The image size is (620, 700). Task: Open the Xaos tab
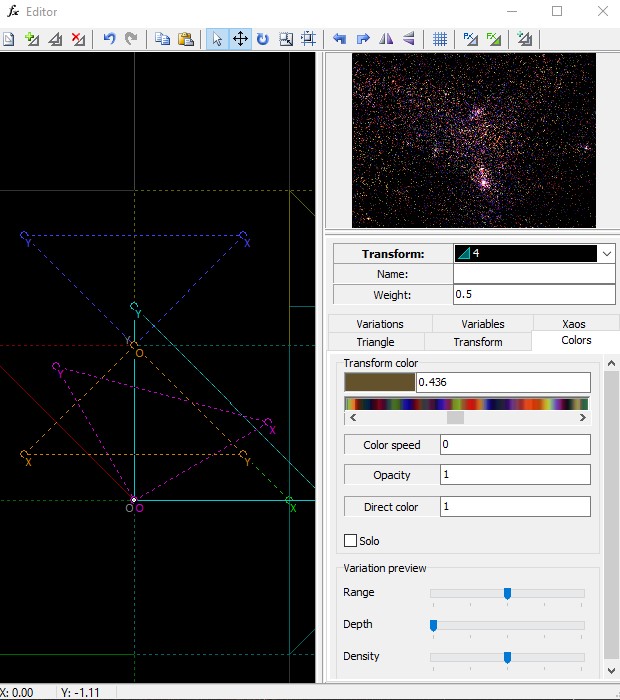pos(574,324)
